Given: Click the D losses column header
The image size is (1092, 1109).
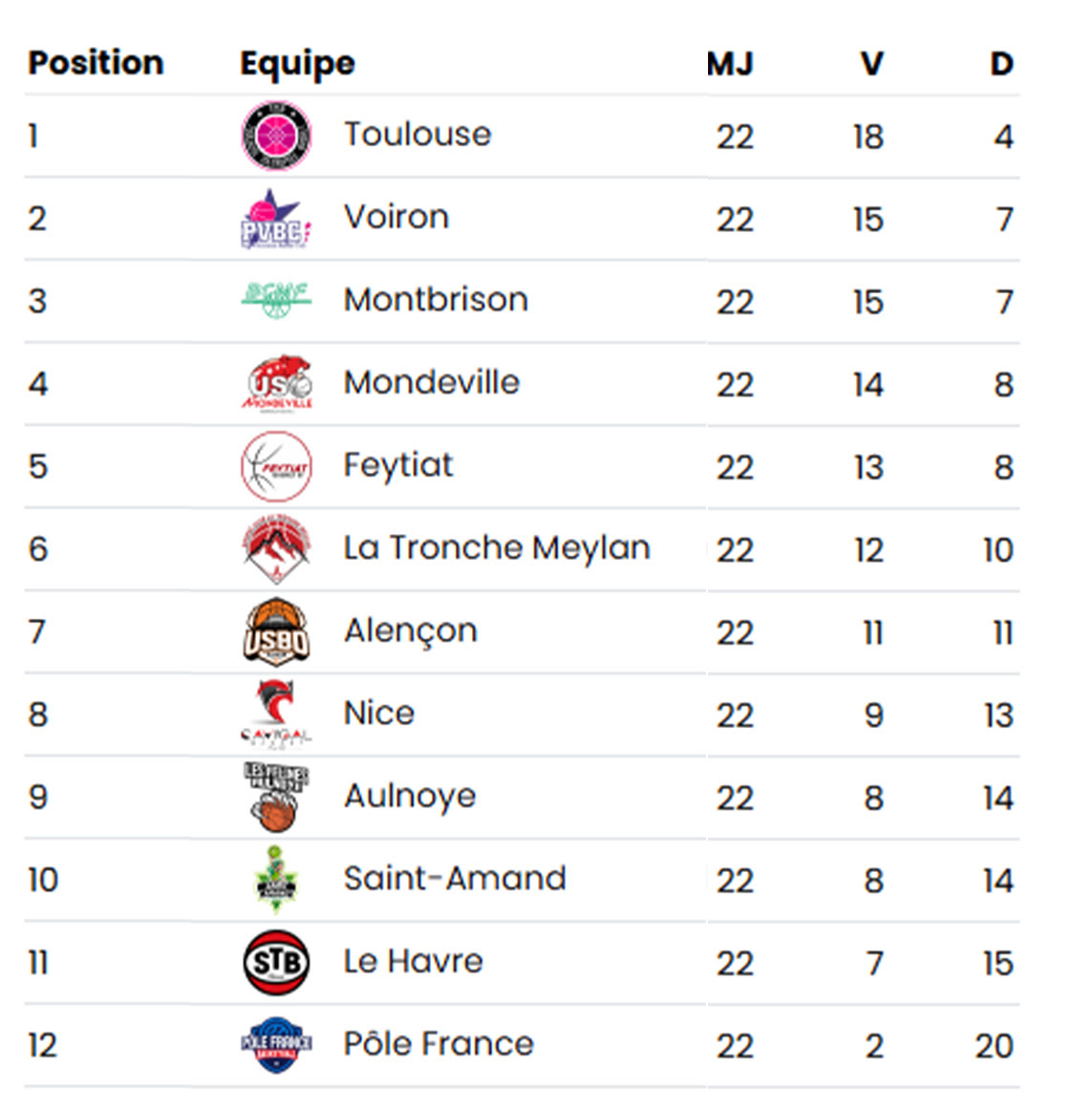Looking at the screenshot, I should pos(1000,64).
